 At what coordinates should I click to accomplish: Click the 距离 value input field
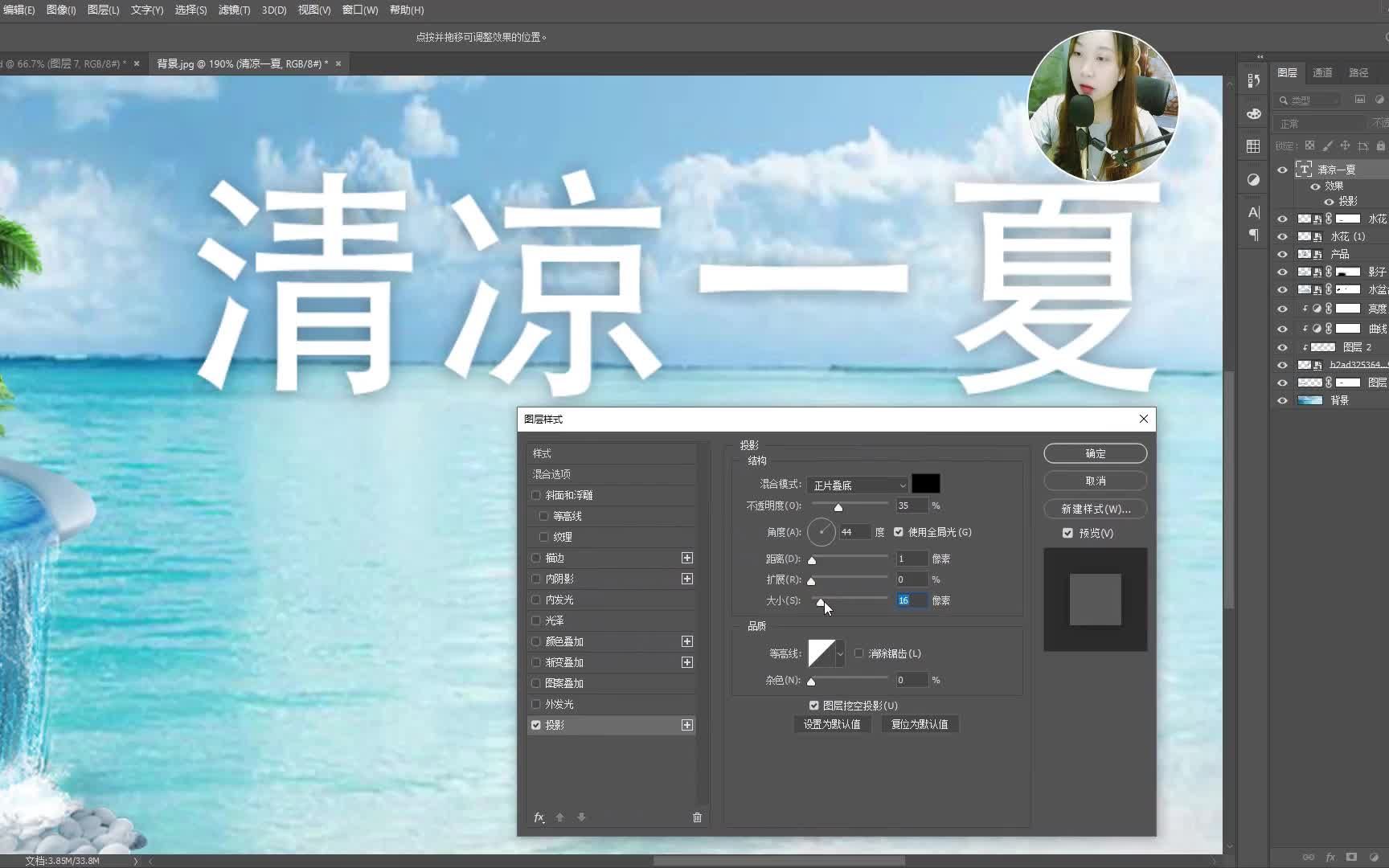pyautogui.click(x=912, y=559)
